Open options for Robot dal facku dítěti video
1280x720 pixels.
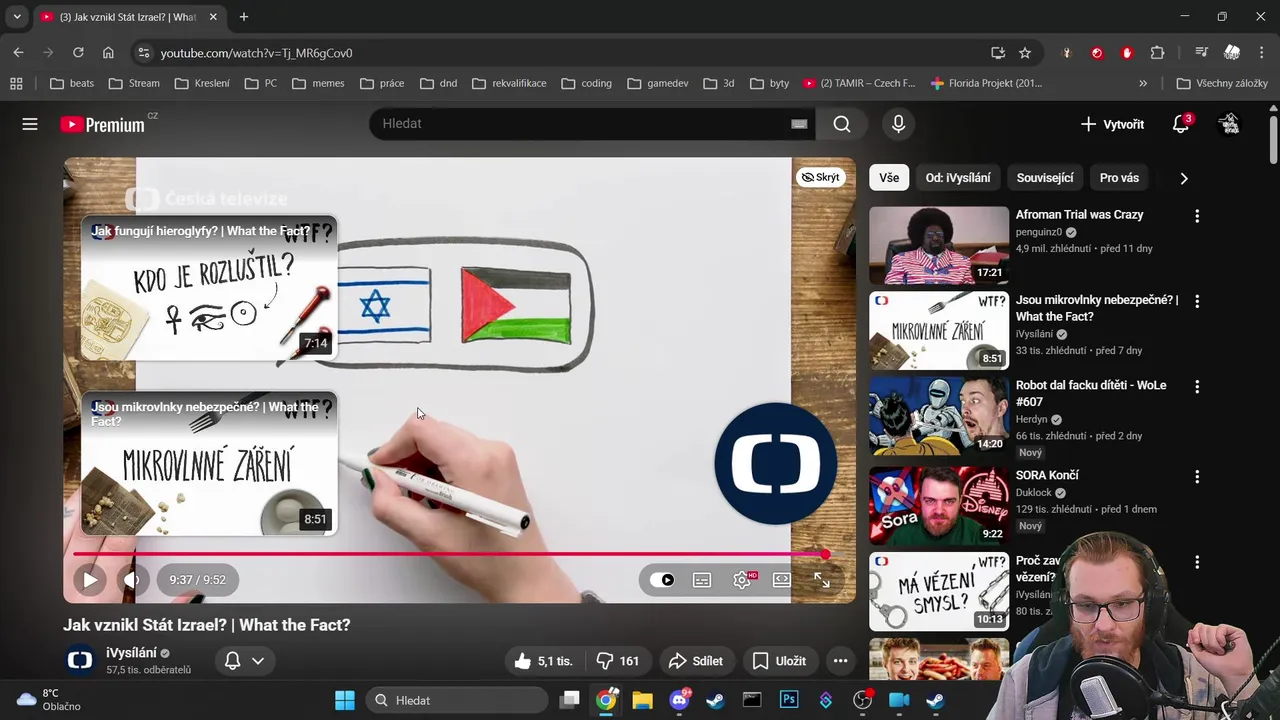(x=1197, y=387)
